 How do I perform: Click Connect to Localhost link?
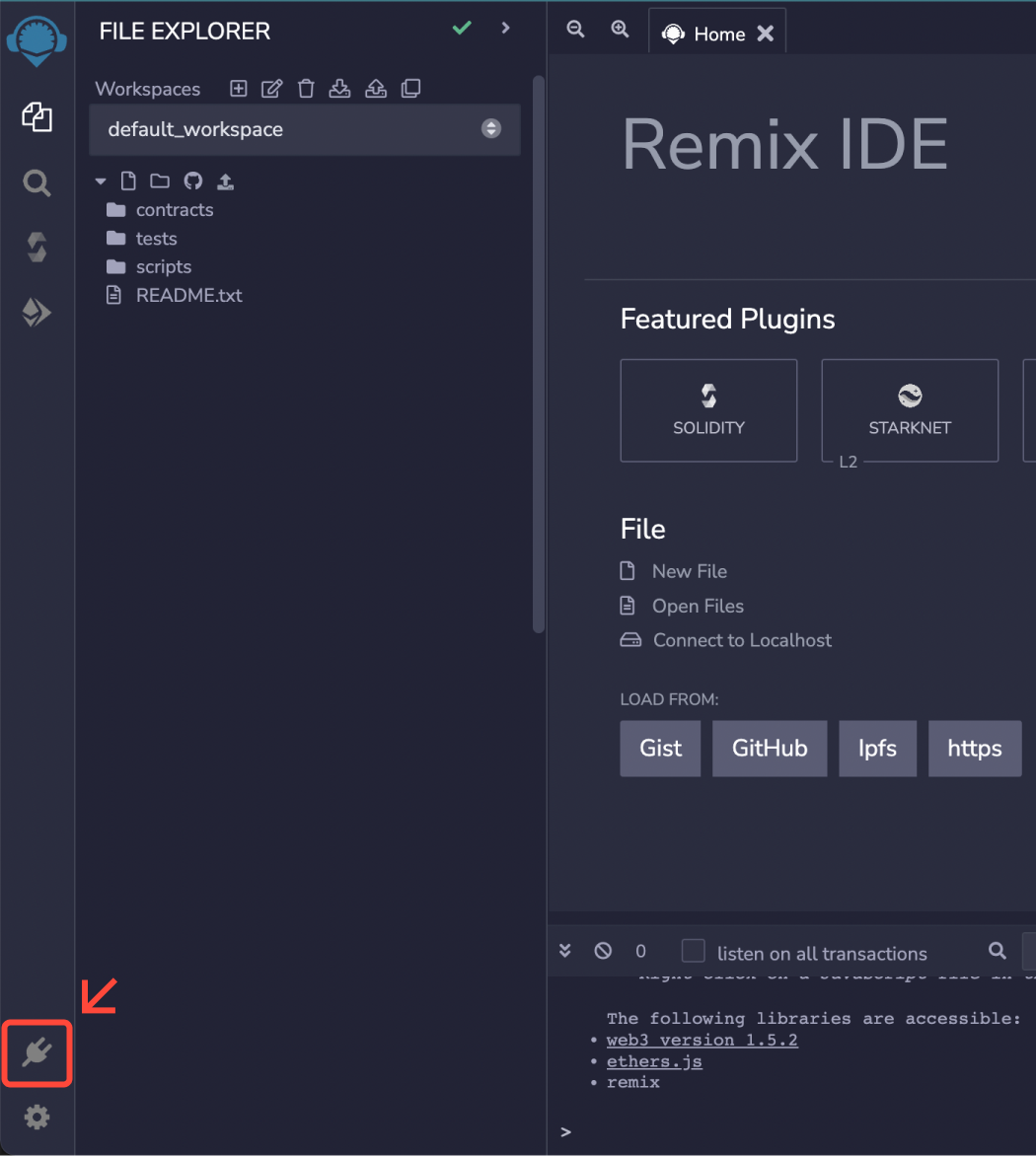743,640
